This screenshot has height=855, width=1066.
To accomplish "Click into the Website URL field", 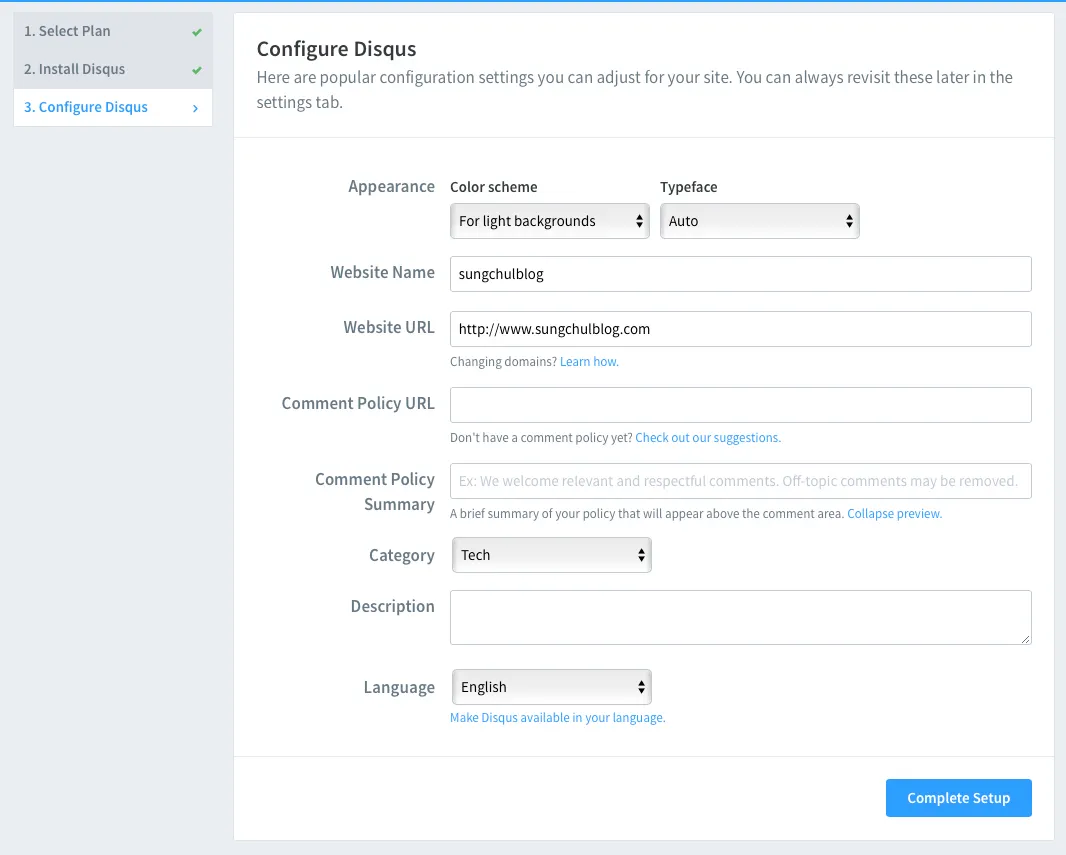I will tap(740, 329).
